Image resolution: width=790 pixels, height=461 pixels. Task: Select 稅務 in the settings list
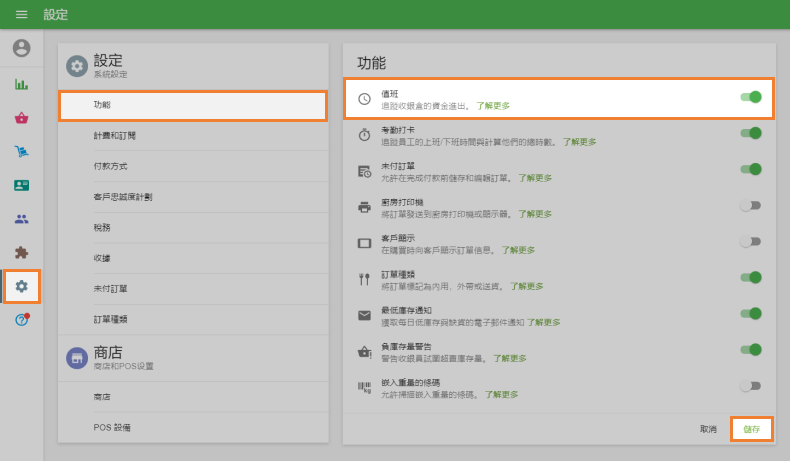point(193,228)
